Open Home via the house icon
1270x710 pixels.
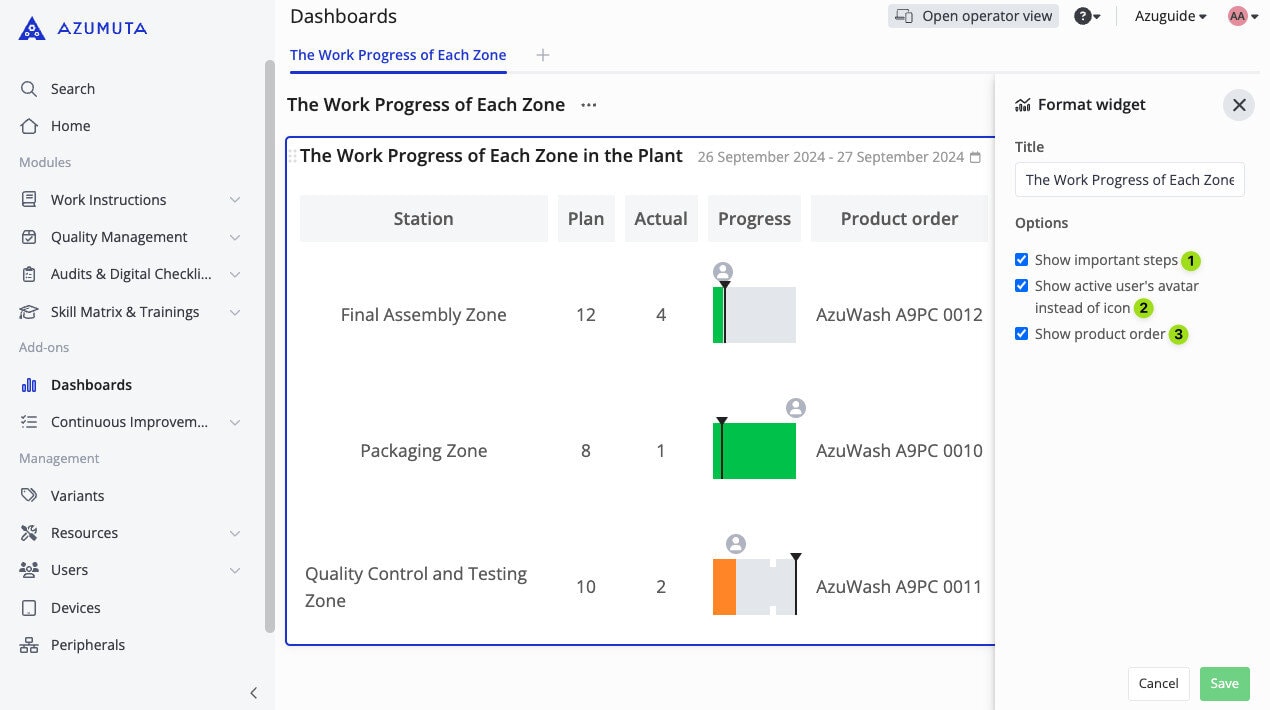point(29,126)
